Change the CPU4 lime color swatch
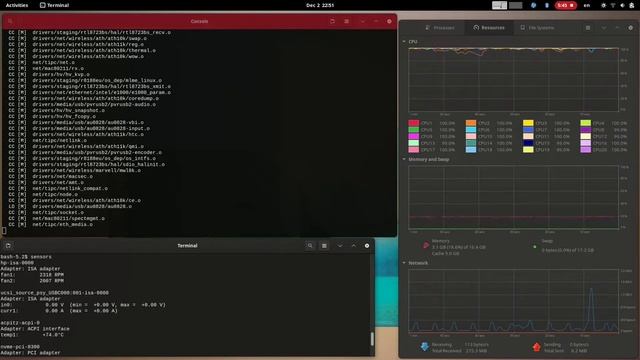The width and height of the screenshot is (640, 360). coord(586,123)
